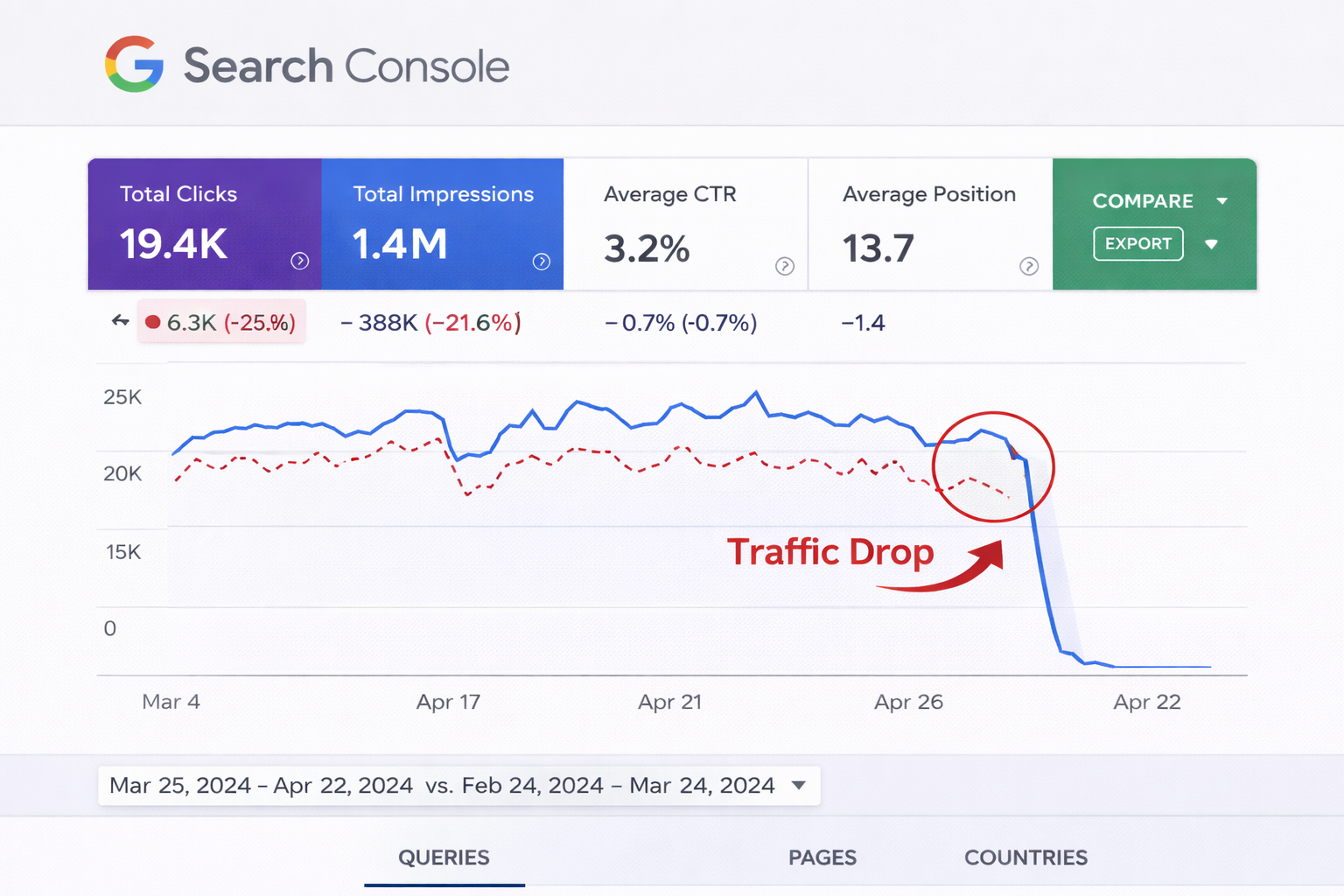Open the COUNTRIES tab

coord(1025,857)
